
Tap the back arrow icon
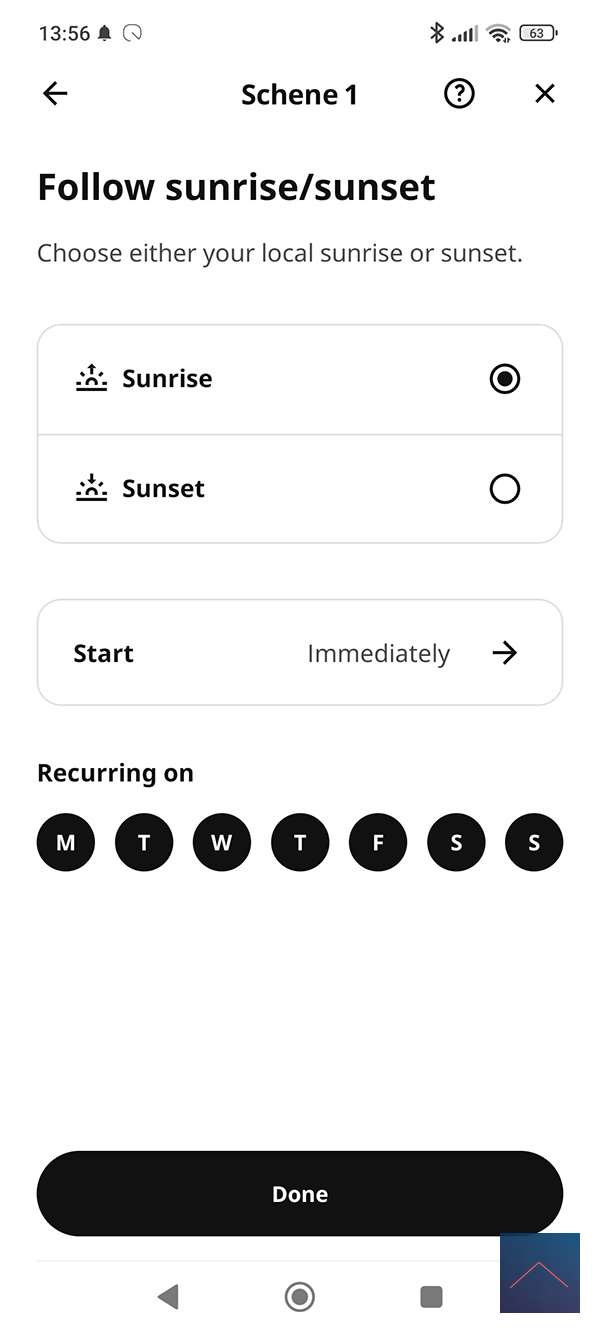(55, 94)
